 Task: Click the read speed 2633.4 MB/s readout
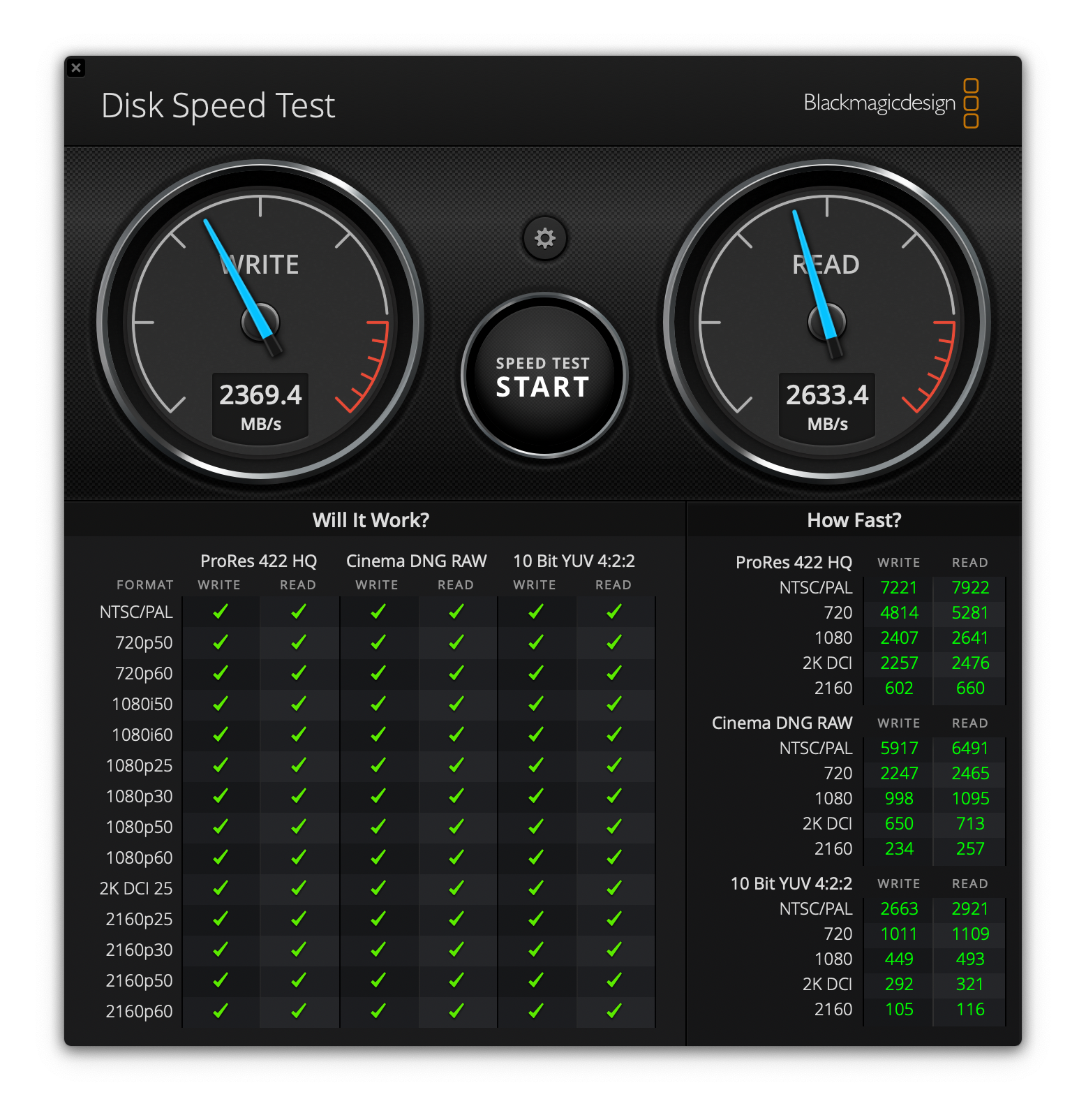coord(827,407)
